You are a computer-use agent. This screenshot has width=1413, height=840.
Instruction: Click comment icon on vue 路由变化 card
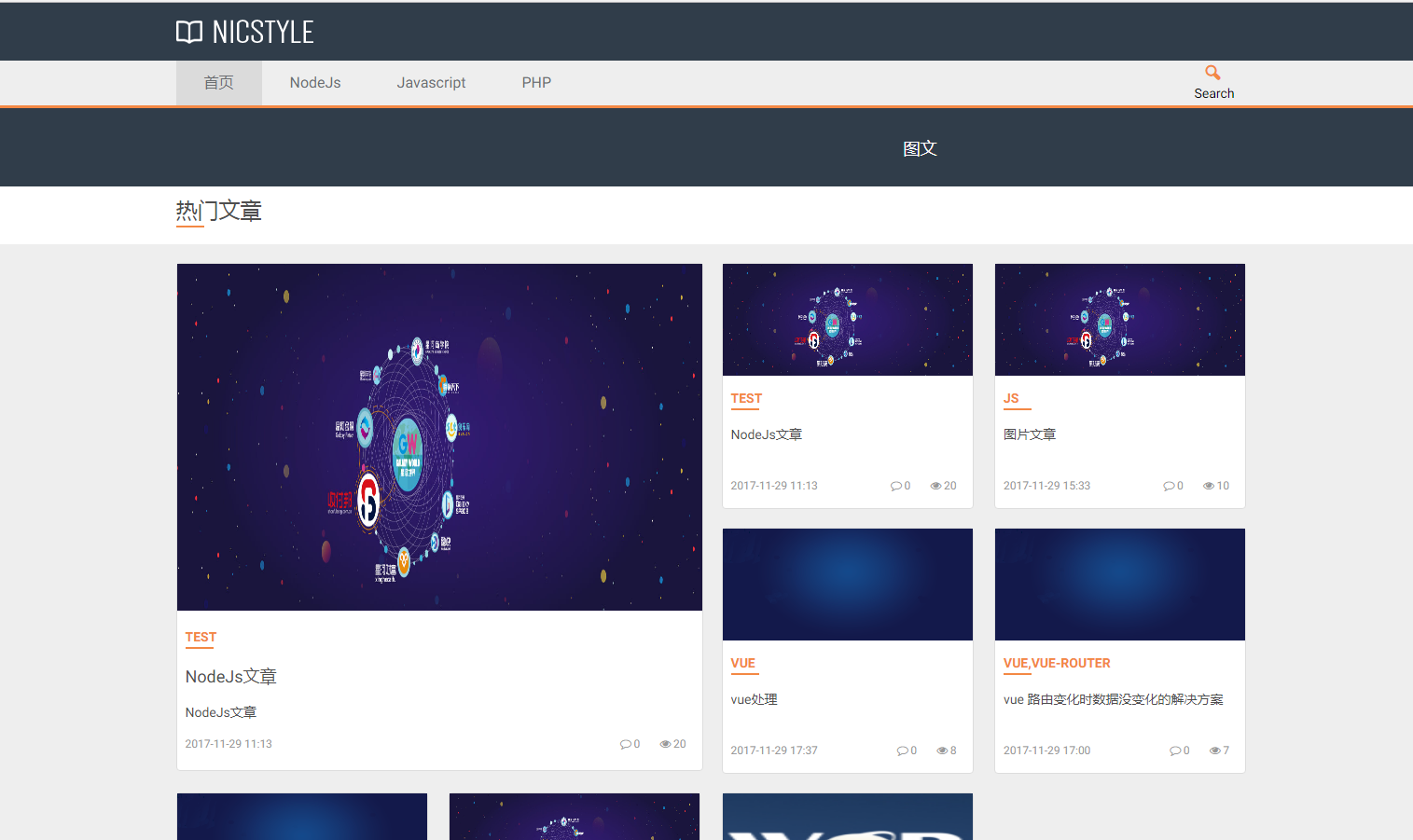[1175, 750]
